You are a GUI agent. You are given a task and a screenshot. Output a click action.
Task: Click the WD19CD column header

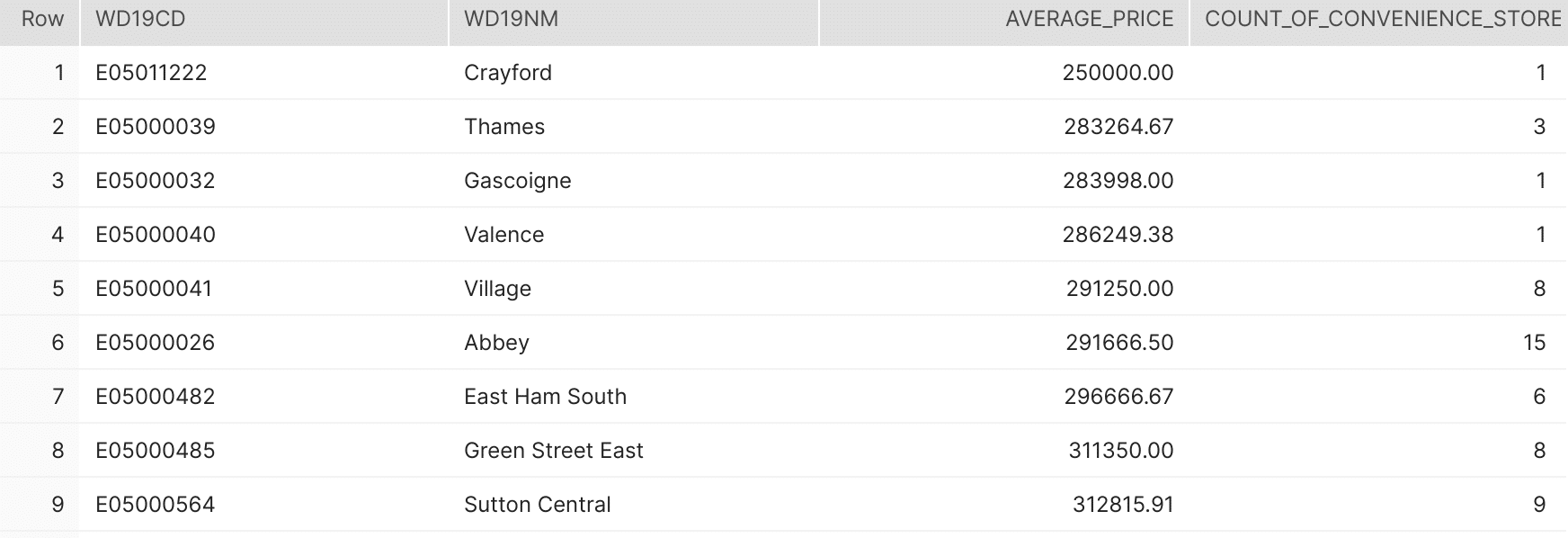click(264, 20)
